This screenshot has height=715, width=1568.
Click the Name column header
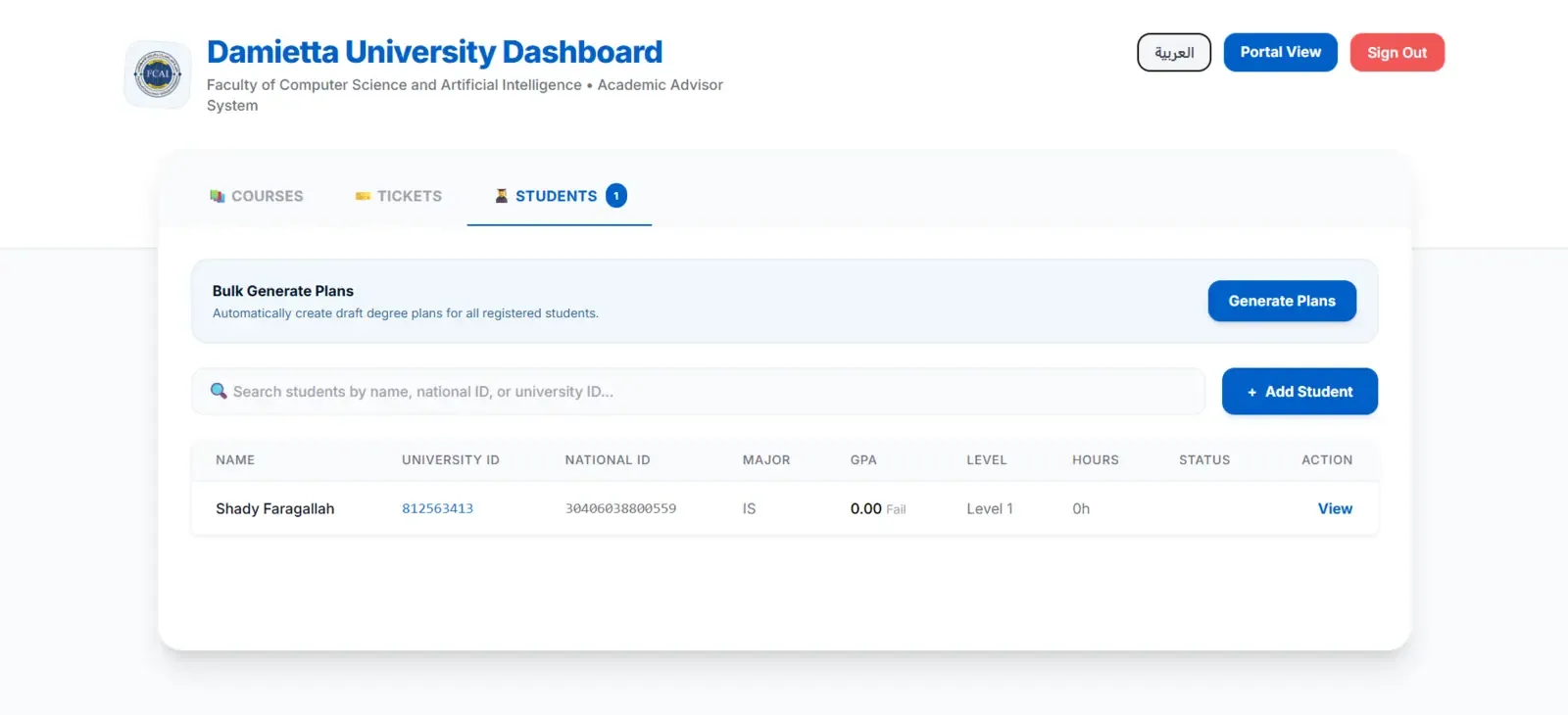pos(235,460)
